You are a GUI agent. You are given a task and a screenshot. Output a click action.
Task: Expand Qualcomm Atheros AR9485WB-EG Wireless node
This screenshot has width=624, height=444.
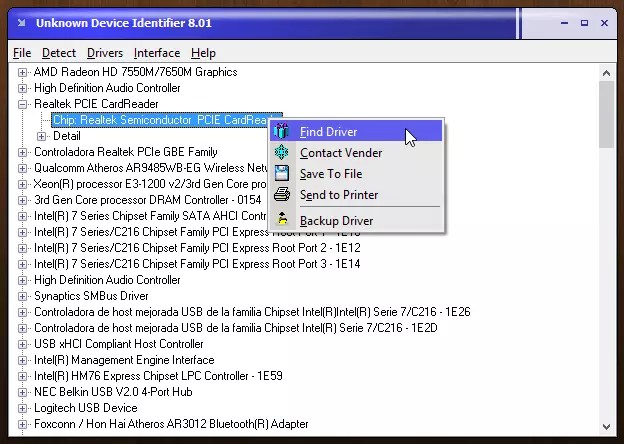[x=22, y=168]
